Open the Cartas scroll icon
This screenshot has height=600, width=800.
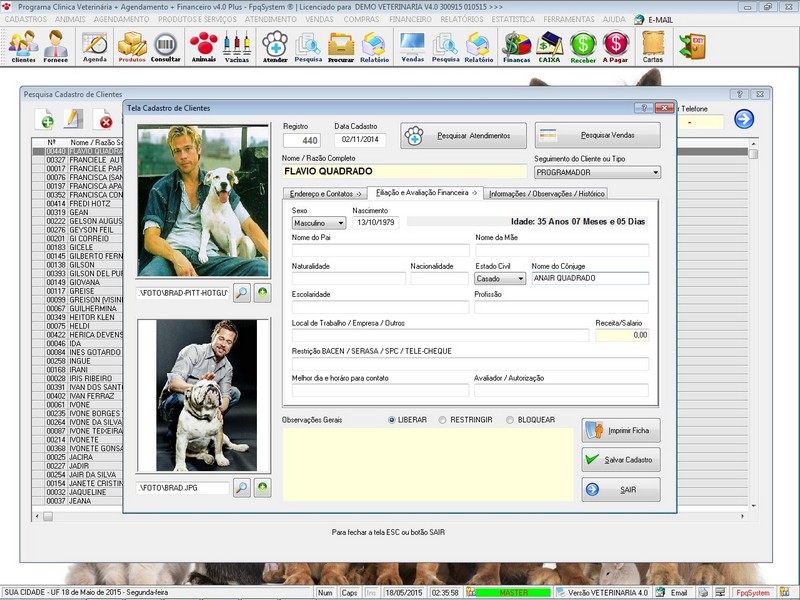[x=653, y=46]
